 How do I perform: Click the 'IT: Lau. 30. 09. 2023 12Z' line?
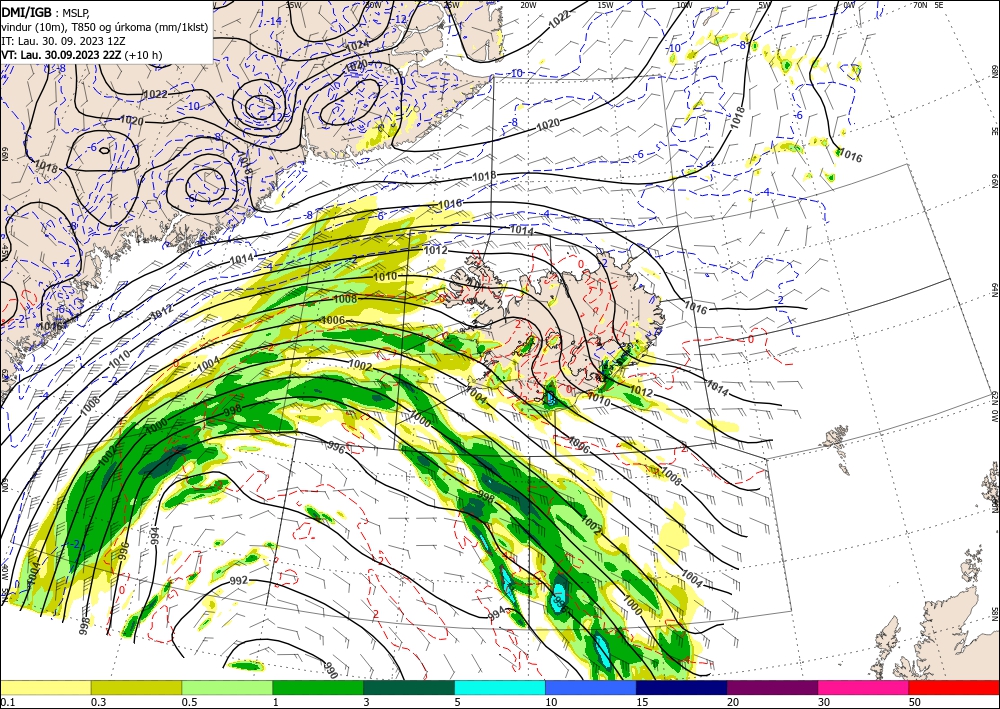pos(61,40)
